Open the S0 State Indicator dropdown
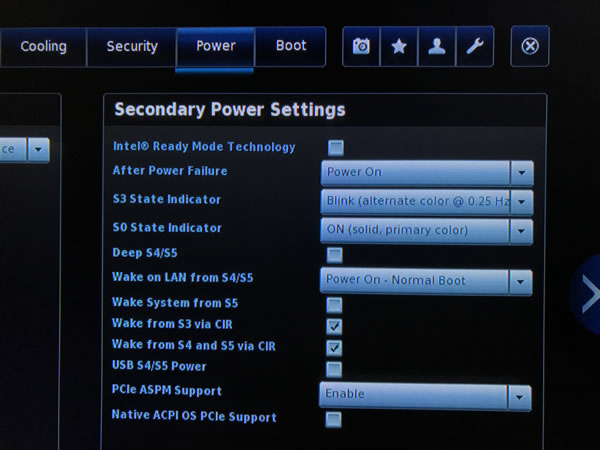The width and height of the screenshot is (600, 450). point(426,231)
